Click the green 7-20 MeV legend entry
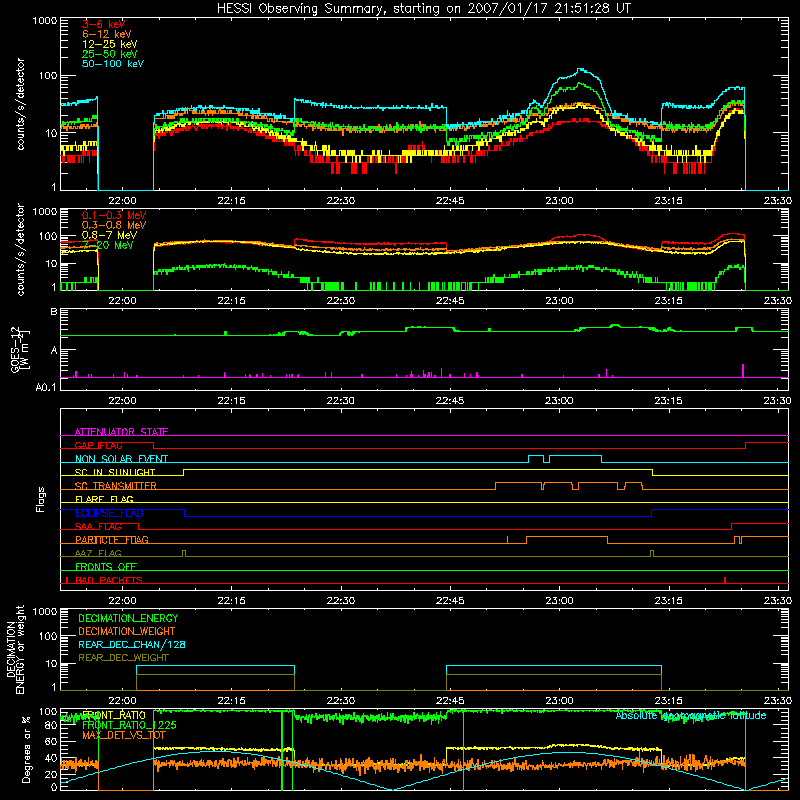The image size is (800, 800). point(108,245)
